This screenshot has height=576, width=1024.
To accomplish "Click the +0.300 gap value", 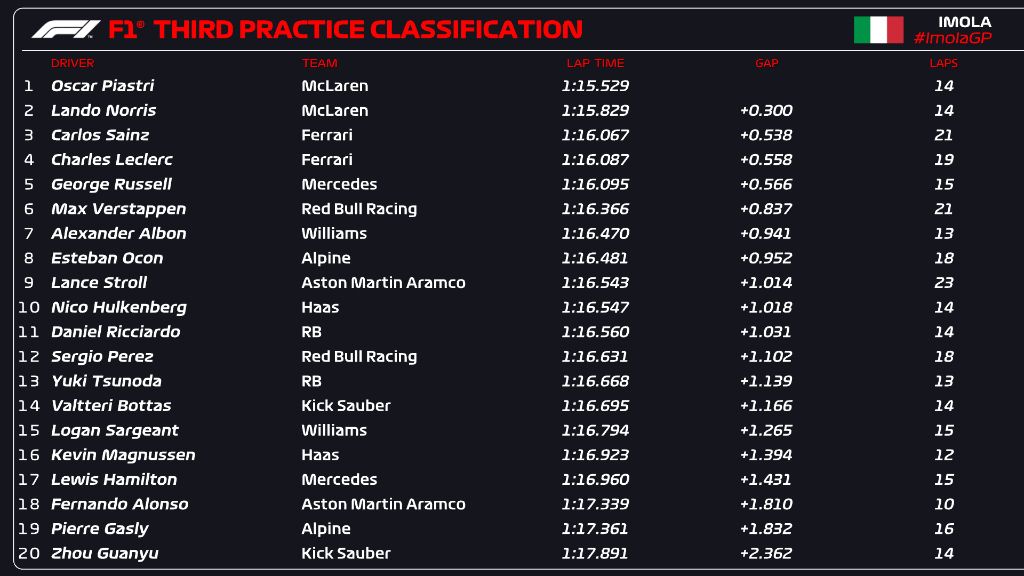I will (766, 110).
